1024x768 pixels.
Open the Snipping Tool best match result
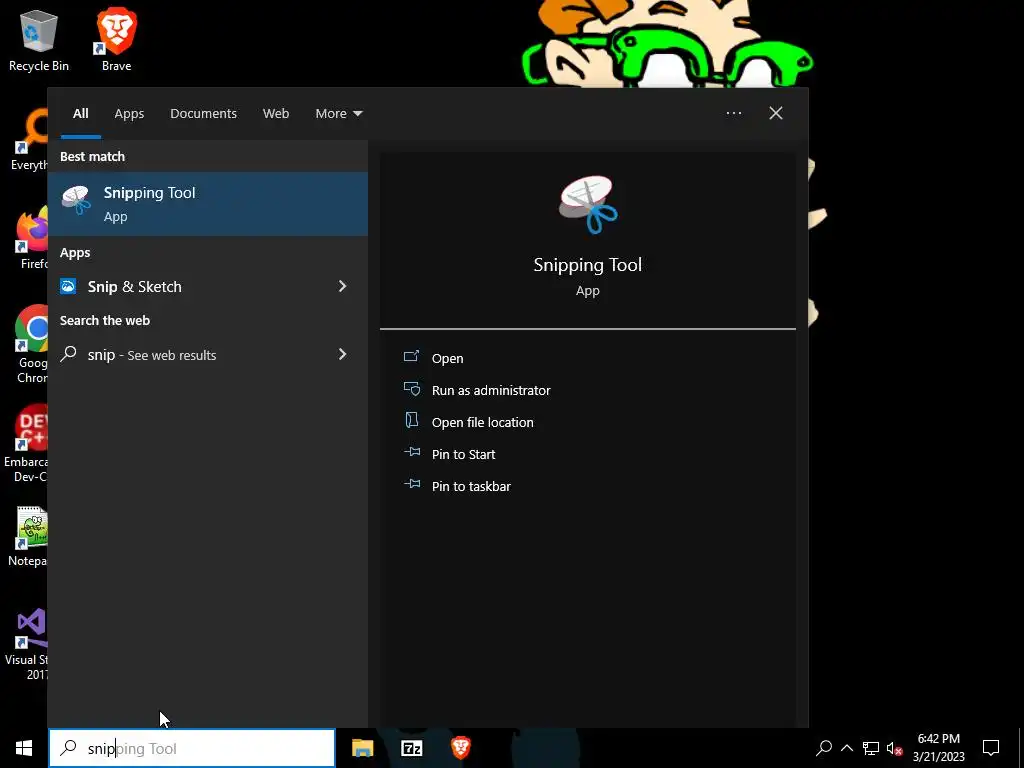[x=208, y=204]
